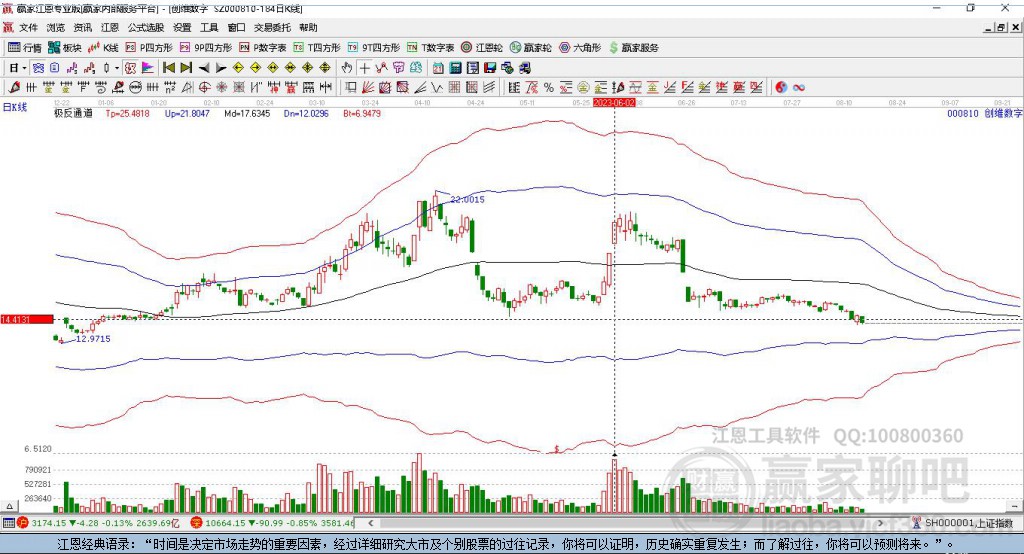Open the 9T四方形 tool
The width and height of the screenshot is (1024, 554).
click(374, 48)
